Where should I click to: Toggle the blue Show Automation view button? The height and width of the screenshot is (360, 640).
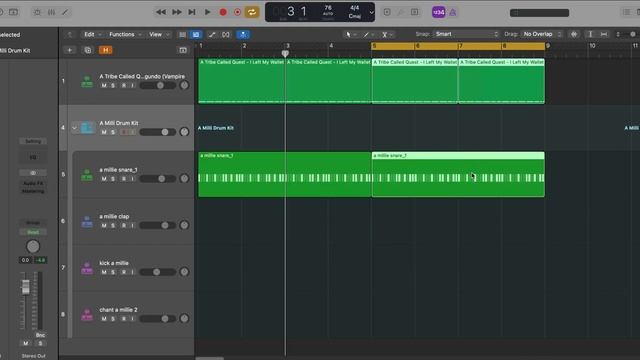pyautogui.click(x=196, y=35)
